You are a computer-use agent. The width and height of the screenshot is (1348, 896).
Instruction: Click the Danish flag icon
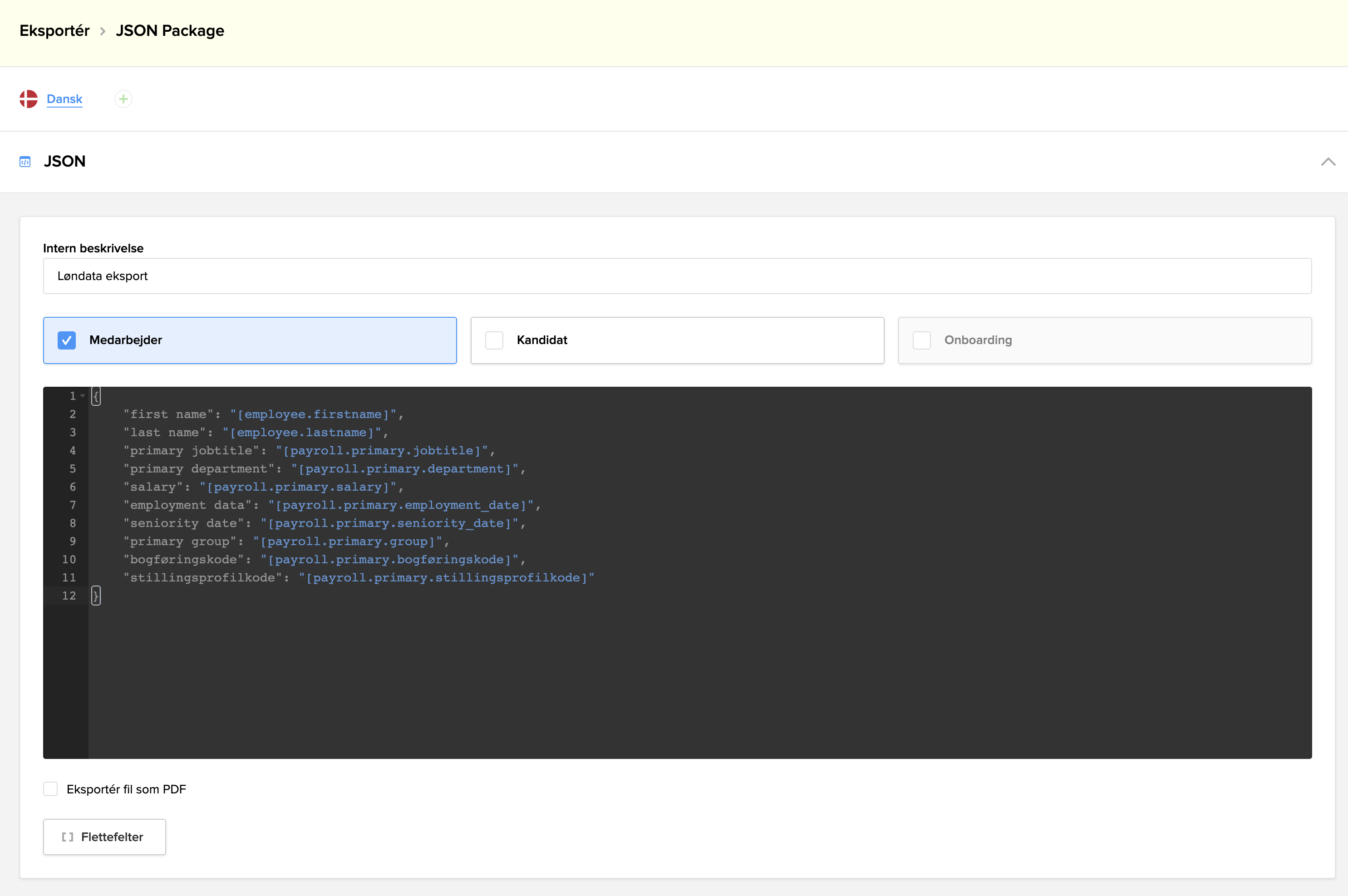coord(28,98)
